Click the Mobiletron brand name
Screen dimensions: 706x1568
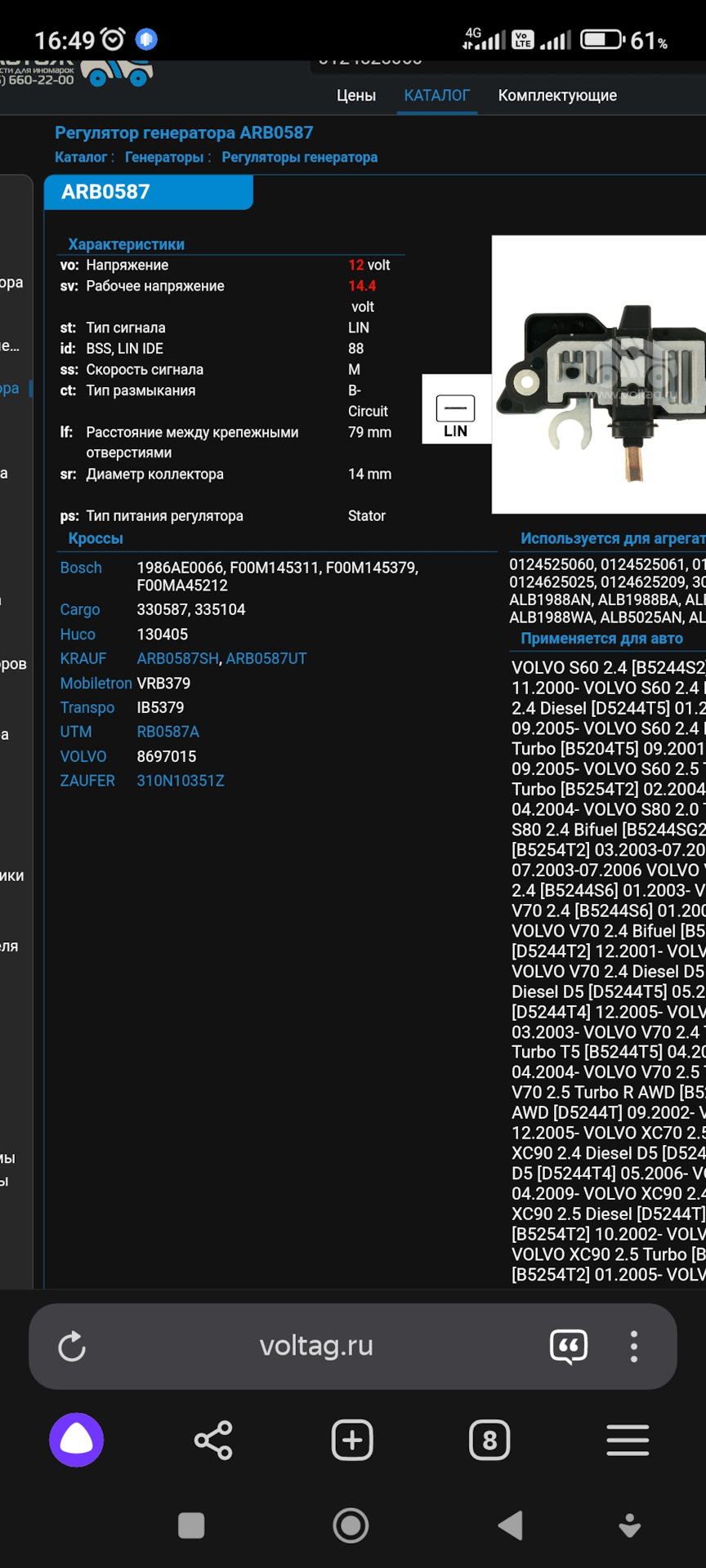tap(96, 683)
